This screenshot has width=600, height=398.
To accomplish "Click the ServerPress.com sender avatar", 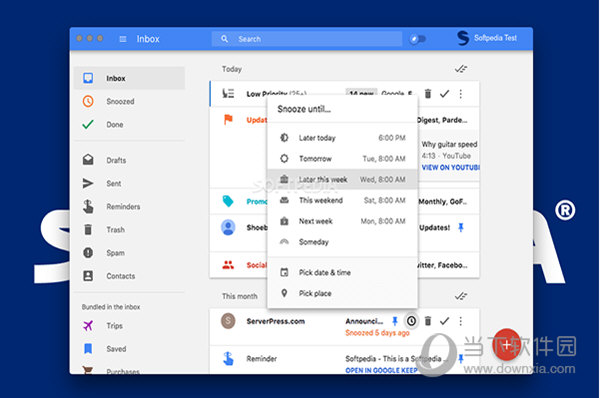I will tap(228, 321).
